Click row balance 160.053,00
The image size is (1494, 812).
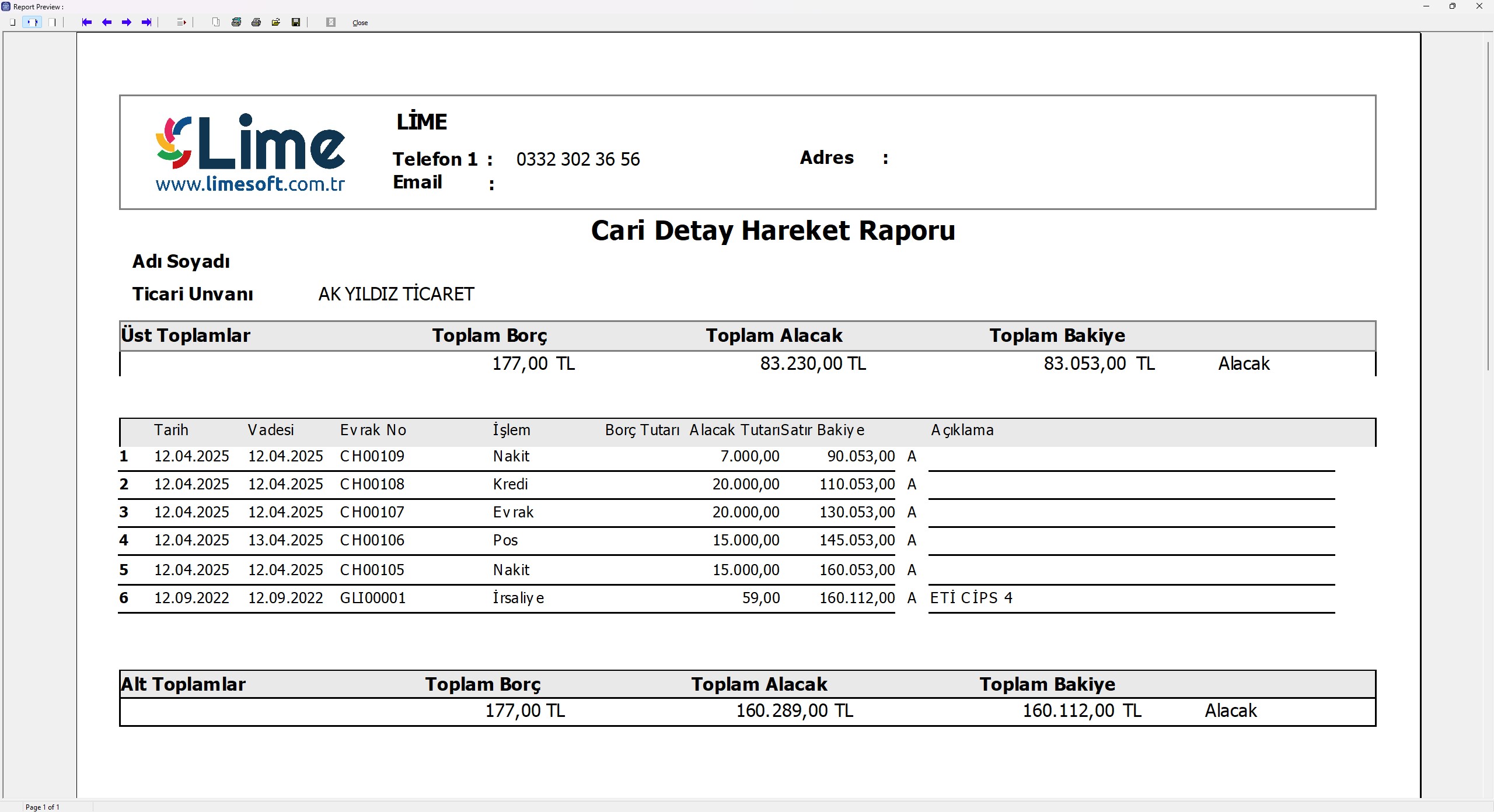pyautogui.click(x=857, y=570)
